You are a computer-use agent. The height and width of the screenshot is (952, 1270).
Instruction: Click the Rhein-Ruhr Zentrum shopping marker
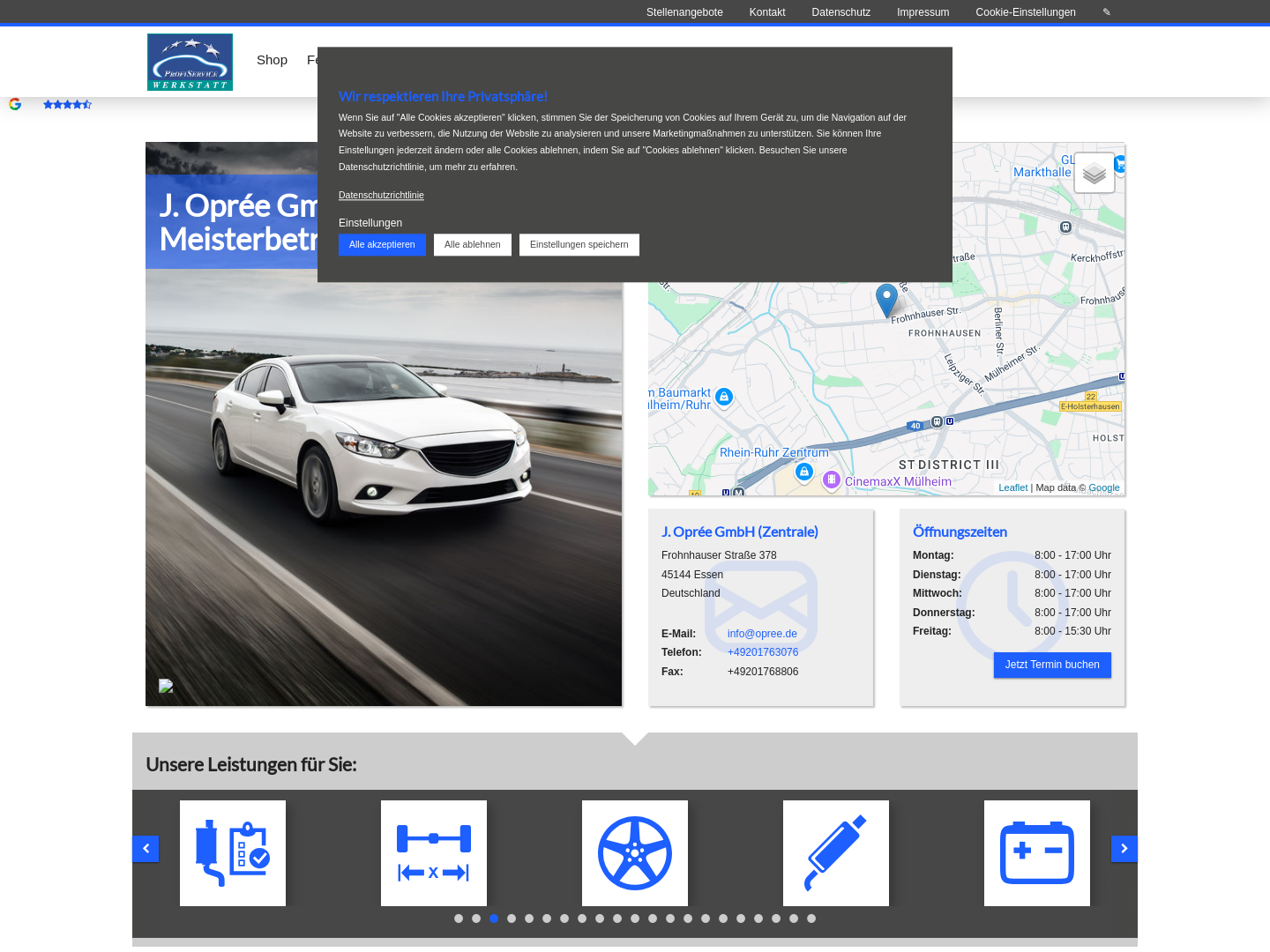coord(804,472)
